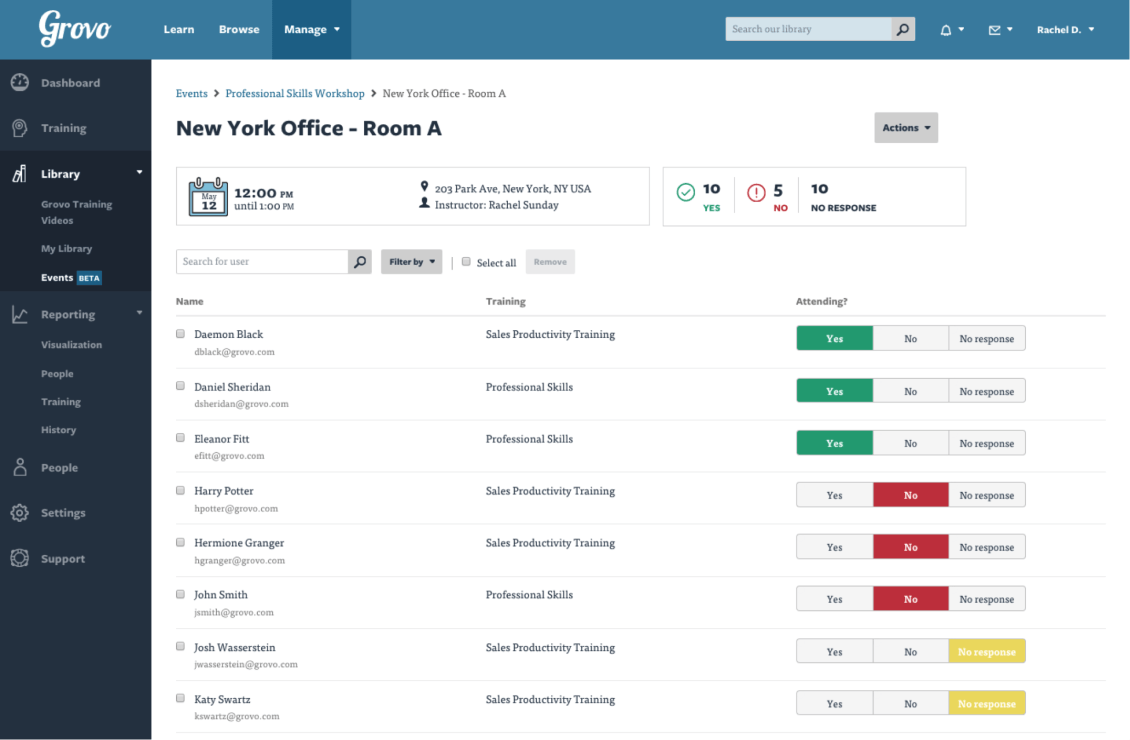The height and width of the screenshot is (740, 1130).
Task: Switch to the Learn tab
Action: click(x=179, y=29)
